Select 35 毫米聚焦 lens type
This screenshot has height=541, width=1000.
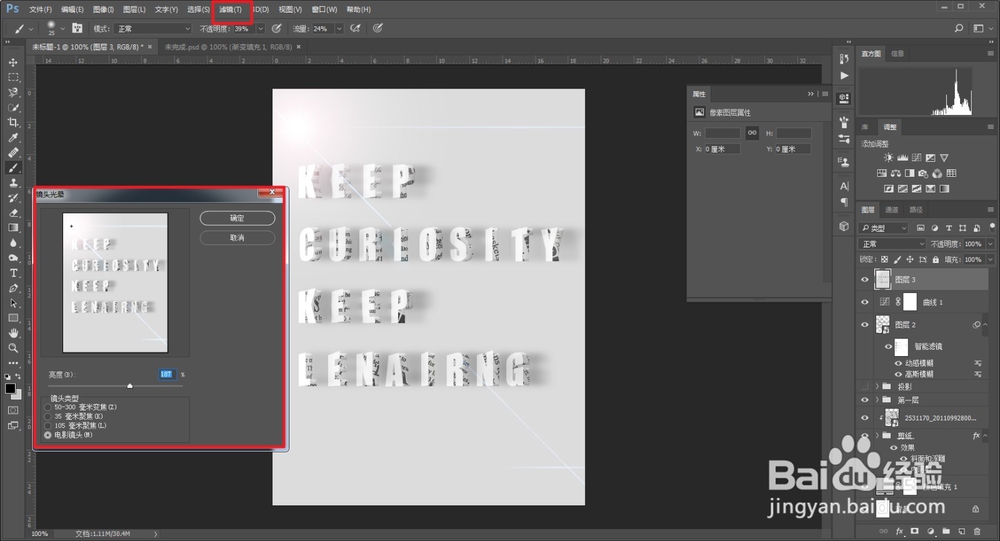click(x=48, y=417)
